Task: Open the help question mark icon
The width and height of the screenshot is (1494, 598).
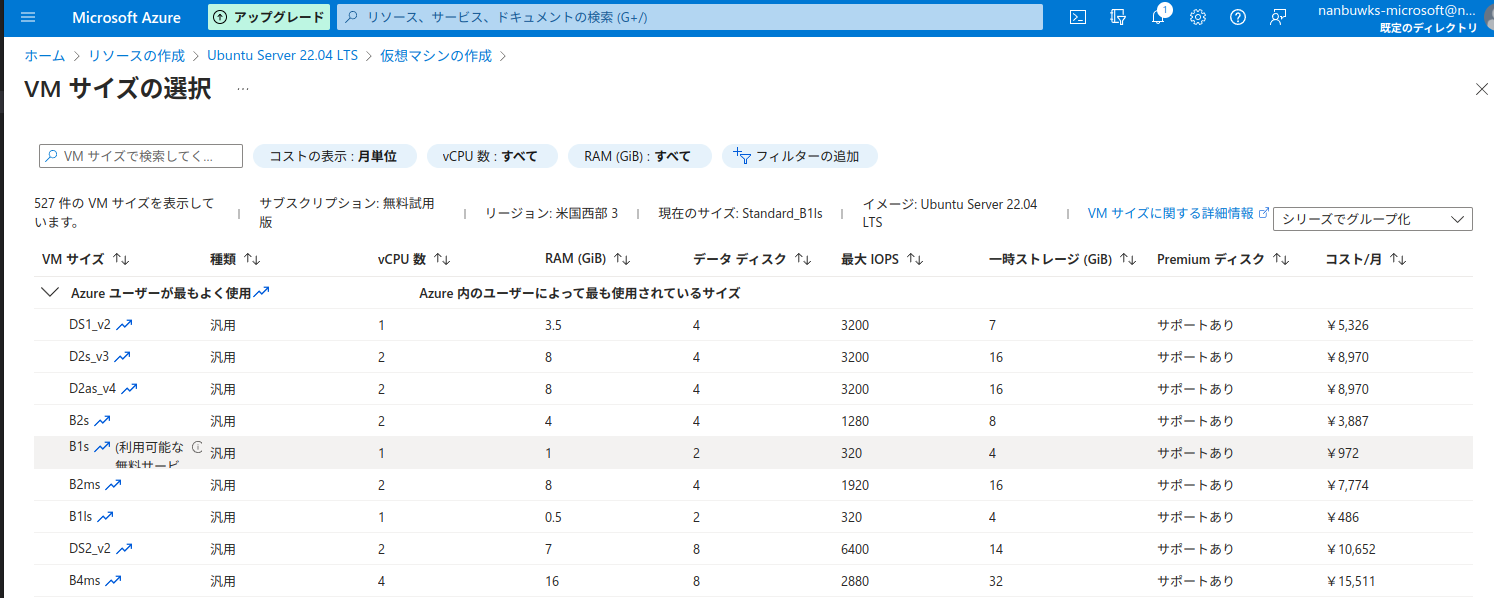Action: coord(1238,17)
